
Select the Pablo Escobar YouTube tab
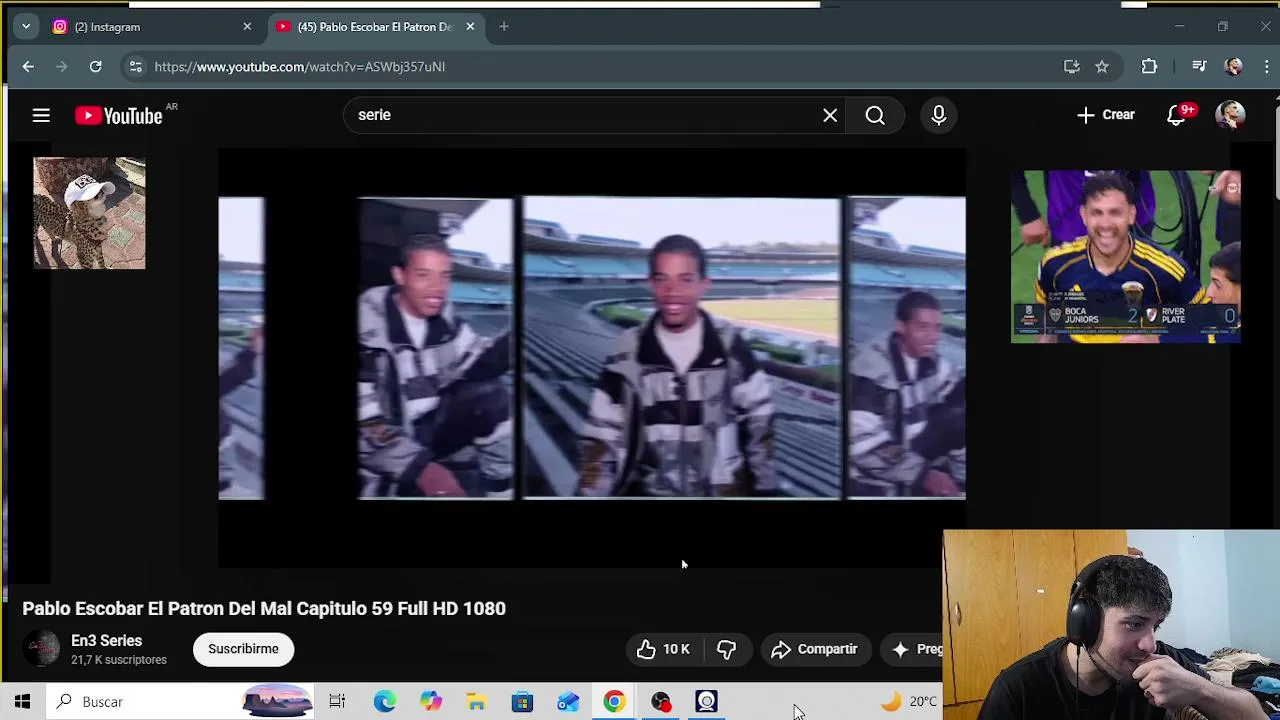377,27
